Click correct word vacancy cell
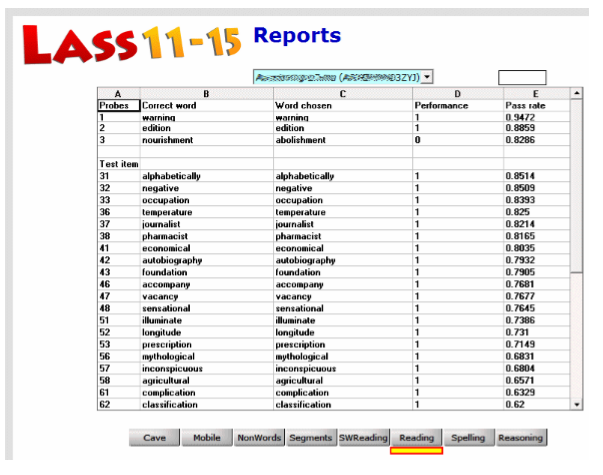603x475 pixels. click(x=207, y=296)
